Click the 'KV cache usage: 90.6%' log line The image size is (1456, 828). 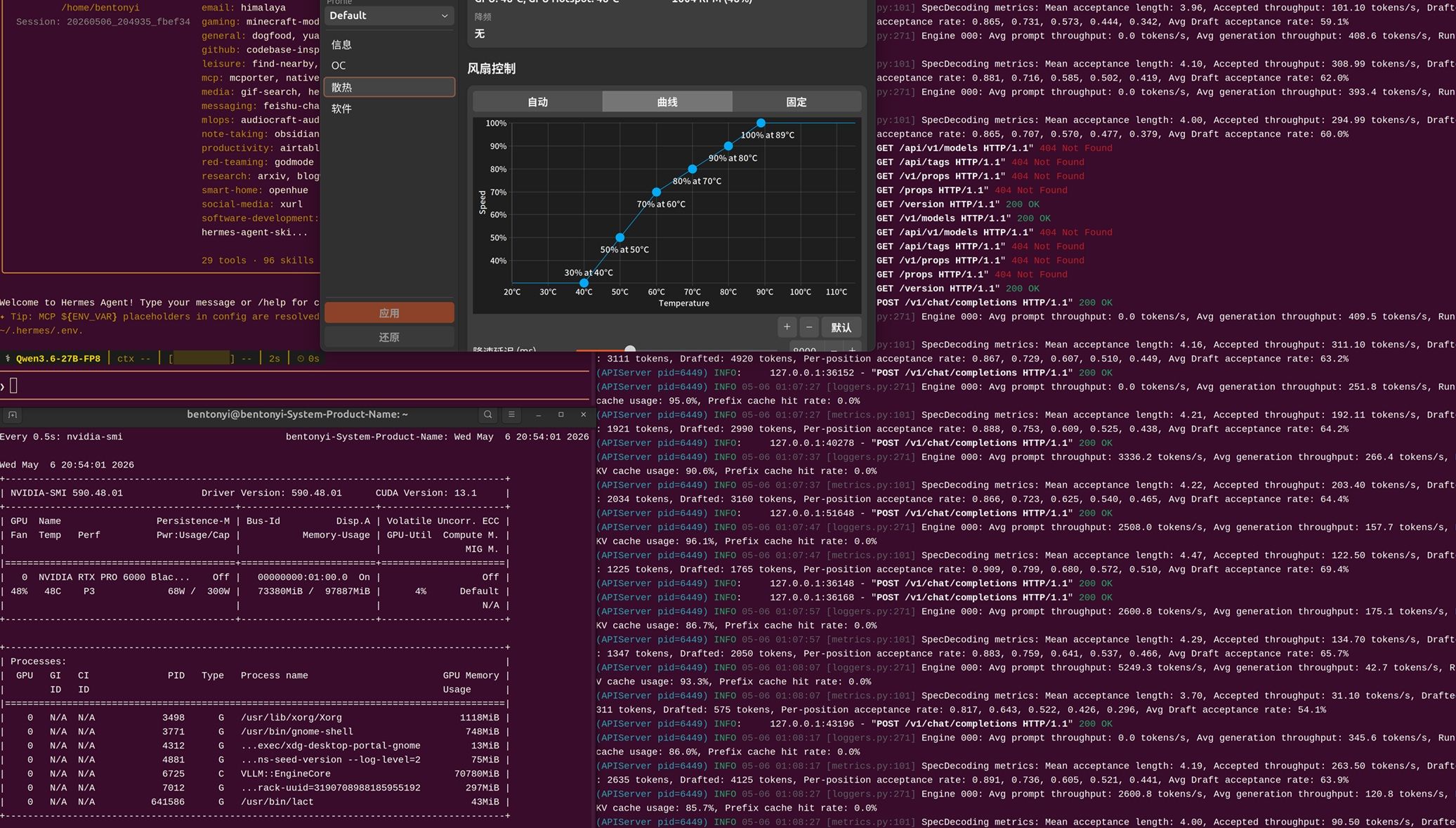point(736,471)
